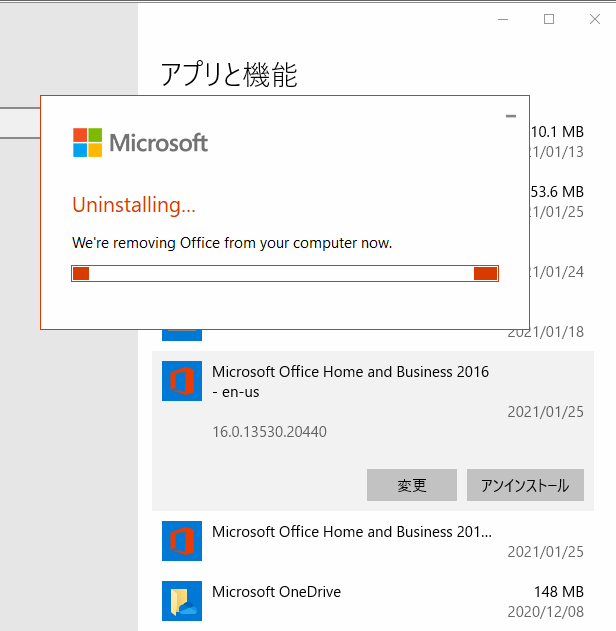Maximize the Settings window
Screen dimensions: 616x631
click(549, 19)
